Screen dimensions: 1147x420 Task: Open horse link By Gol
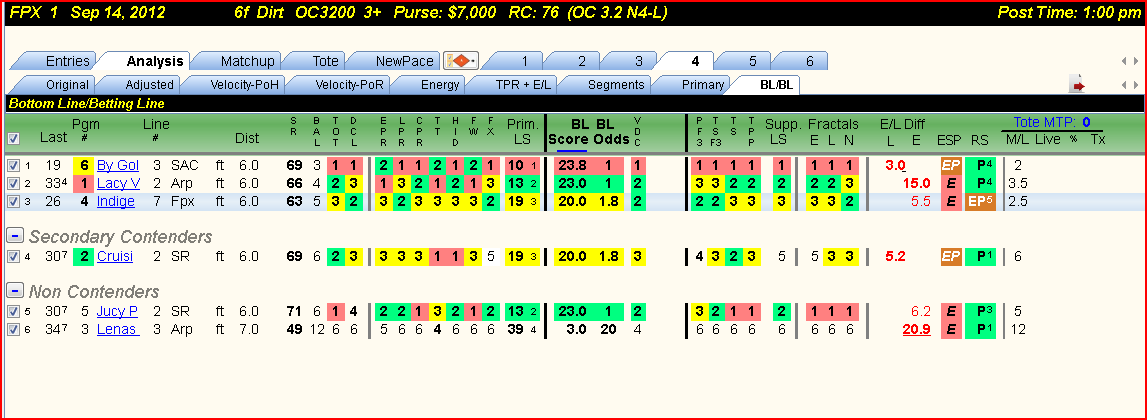click(x=118, y=165)
